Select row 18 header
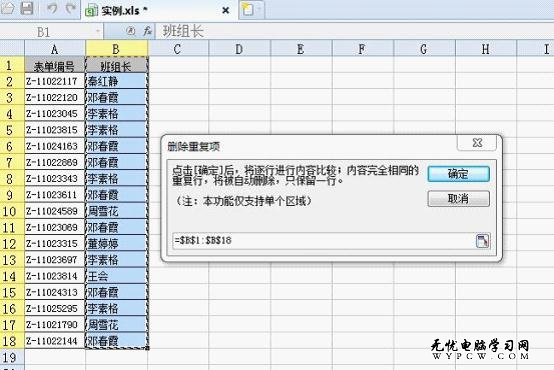Viewport: 554px width, 370px height. pyautogui.click(x=12, y=341)
